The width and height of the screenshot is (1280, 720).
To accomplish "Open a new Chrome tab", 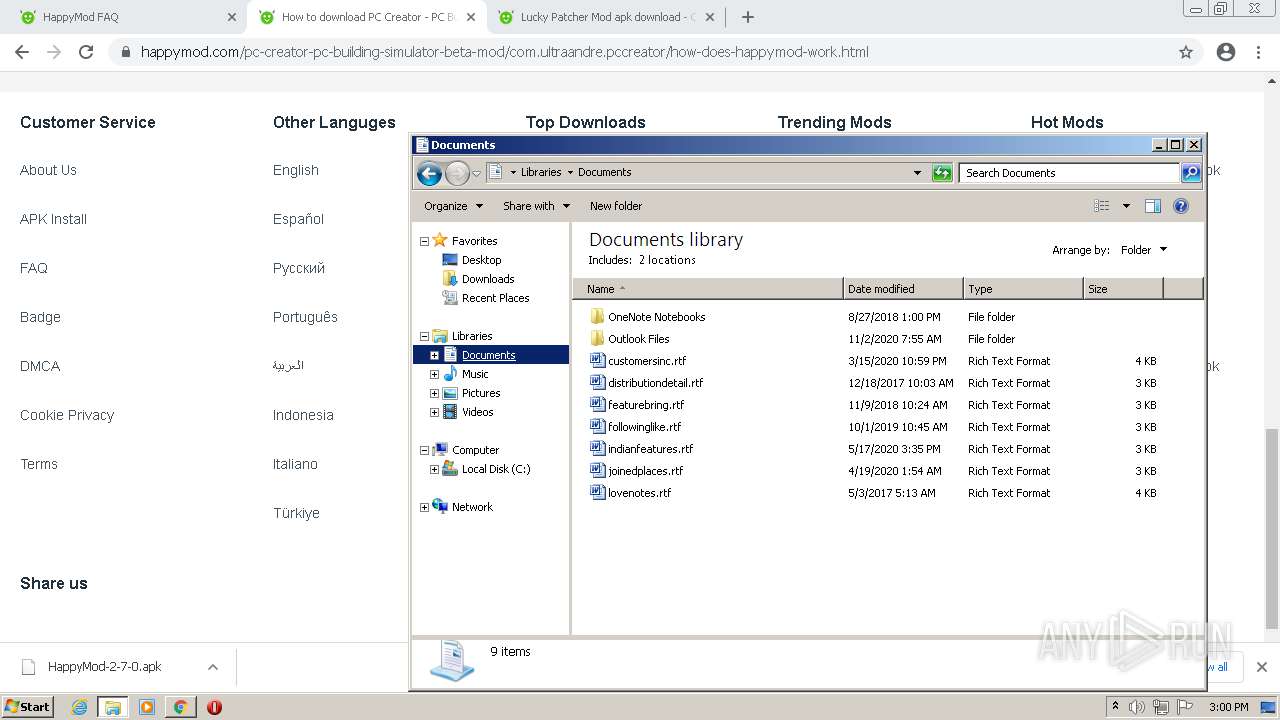I will pyautogui.click(x=748, y=17).
